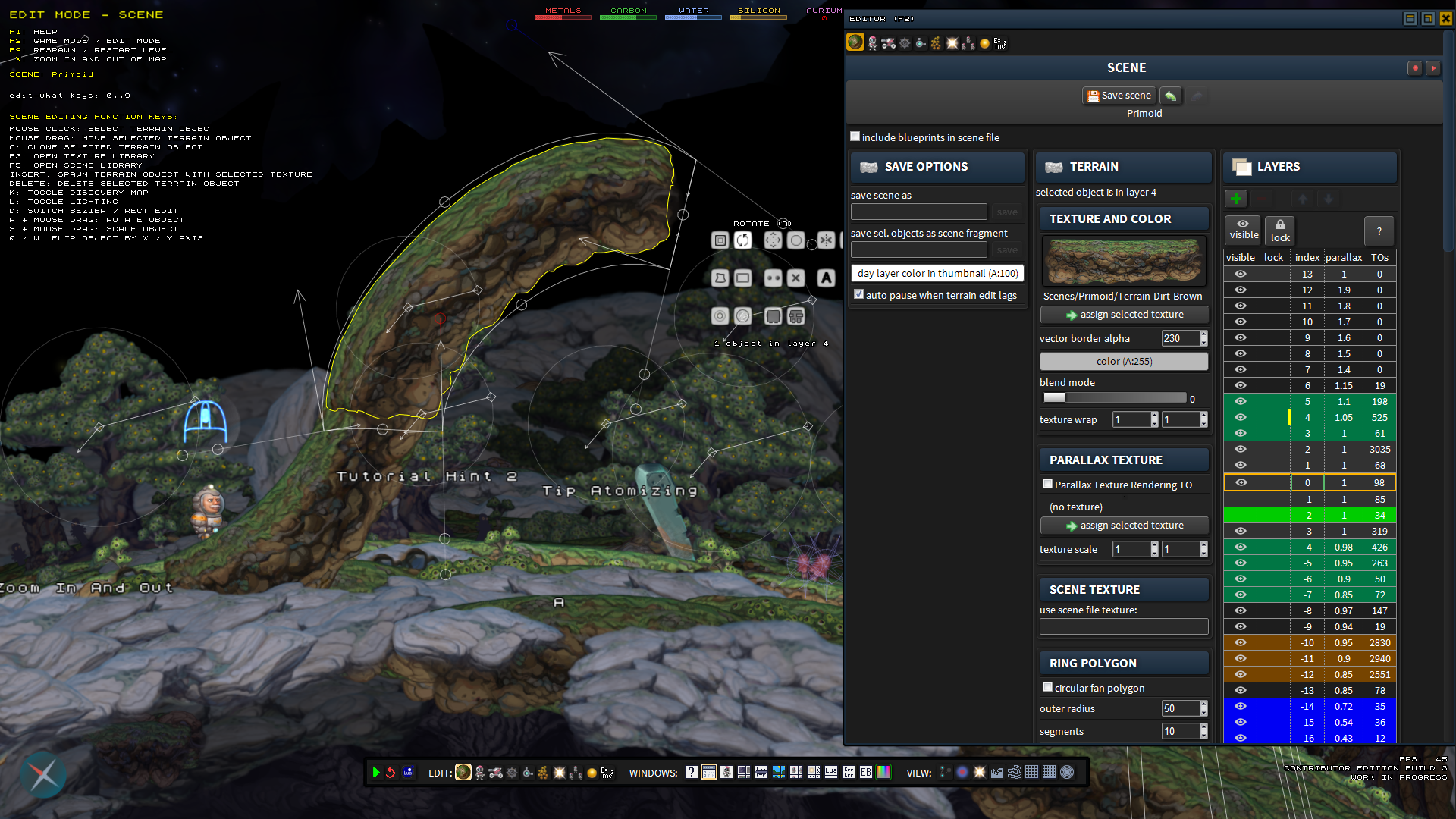Viewport: 1456px width, 819px height.
Task: Hide layer 13 using its eye icon
Action: click(x=1241, y=274)
